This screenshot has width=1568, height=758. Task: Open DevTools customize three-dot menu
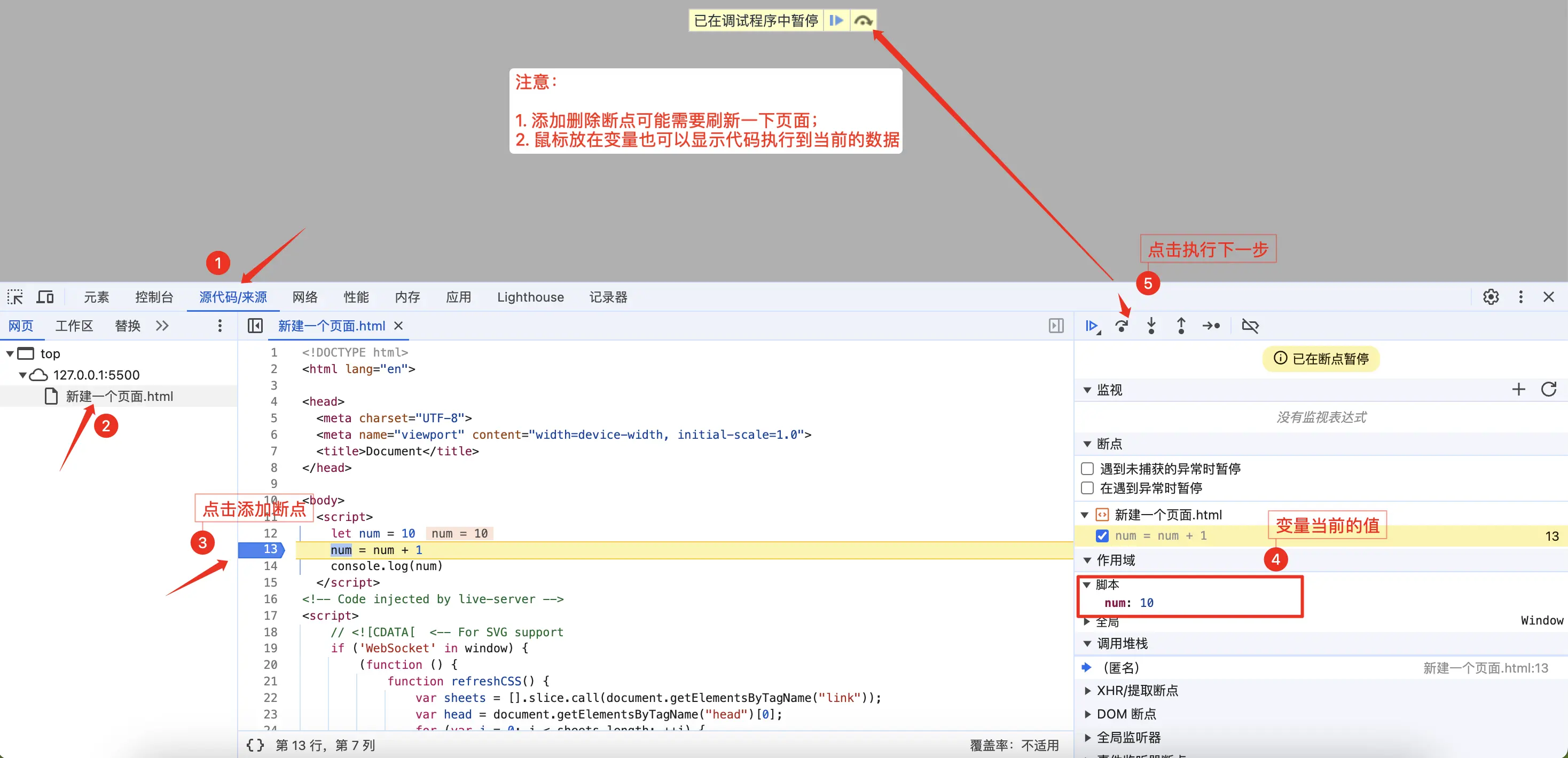pos(1520,297)
